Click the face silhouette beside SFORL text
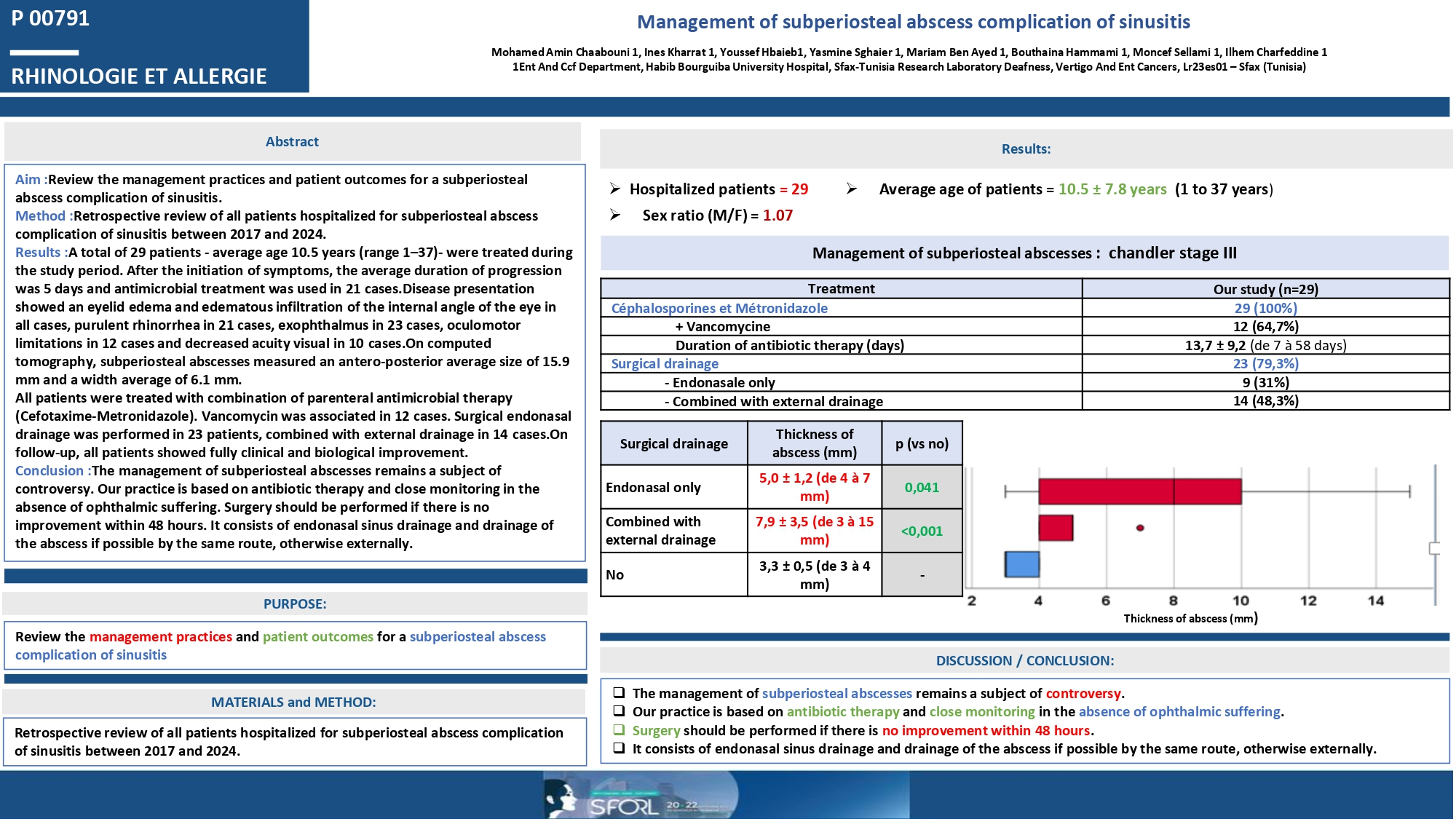Image resolution: width=1456 pixels, height=819 pixels. [x=563, y=799]
